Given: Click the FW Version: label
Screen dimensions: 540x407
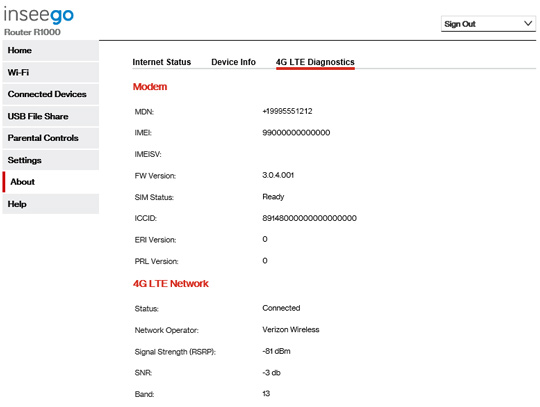Looking at the screenshot, I should click(155, 176).
